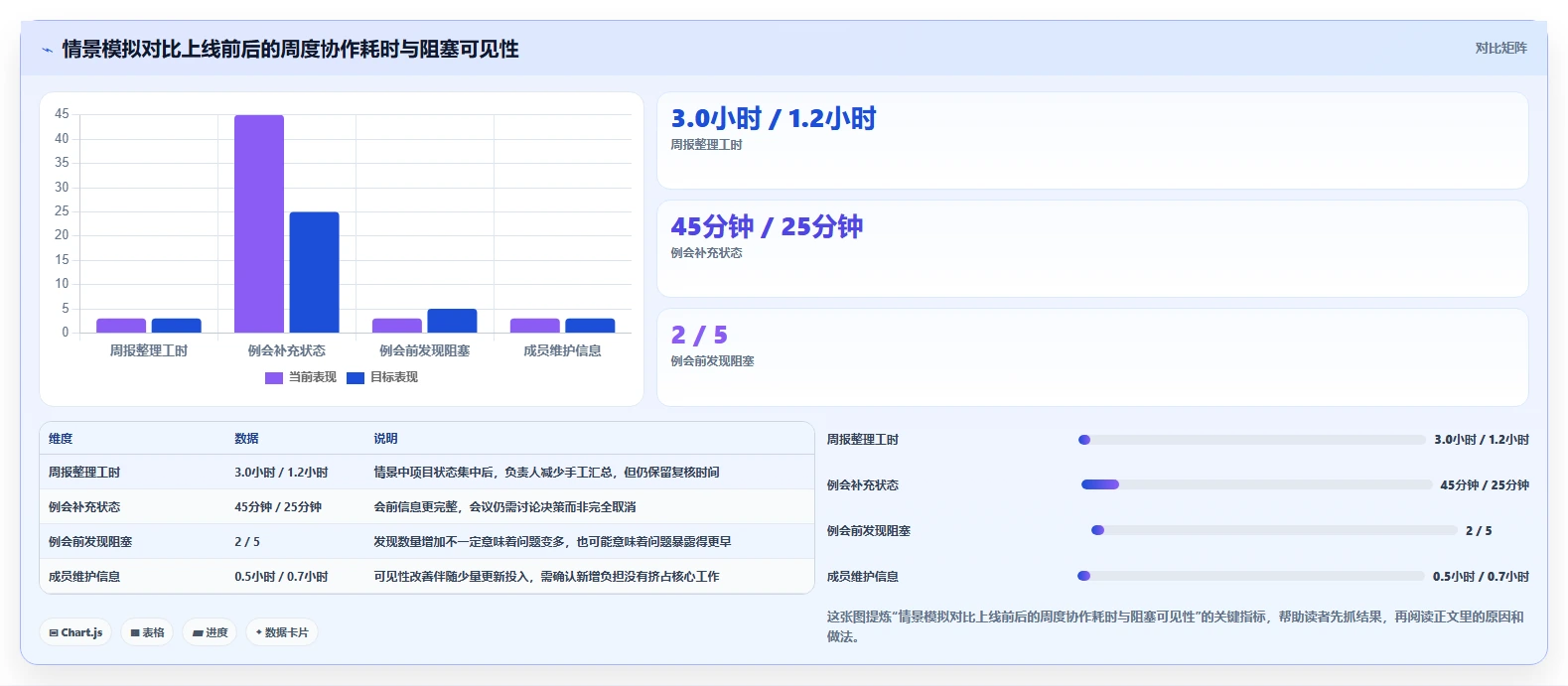
Task: Toggle the 目标表现 legend swatch
Action: 356,378
